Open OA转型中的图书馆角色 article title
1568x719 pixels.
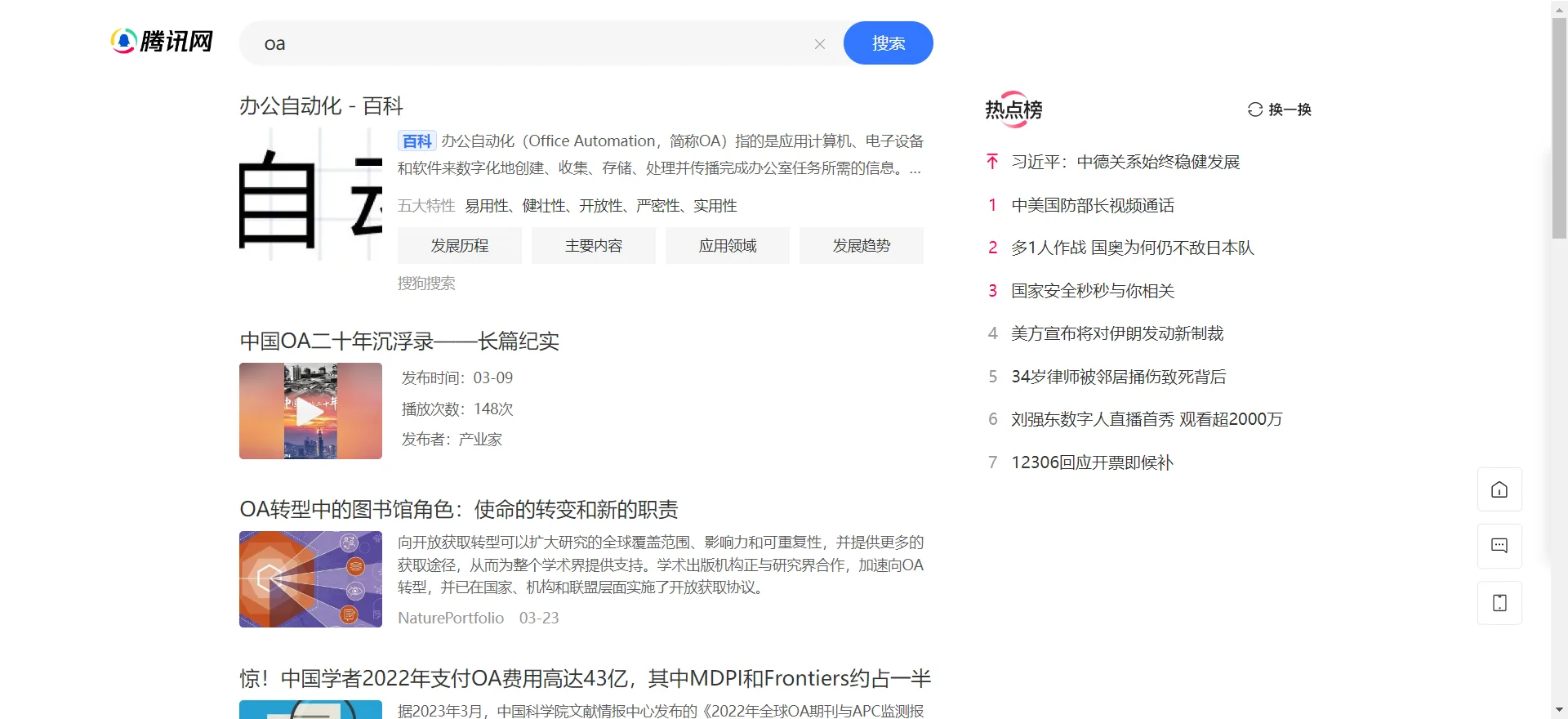click(459, 510)
